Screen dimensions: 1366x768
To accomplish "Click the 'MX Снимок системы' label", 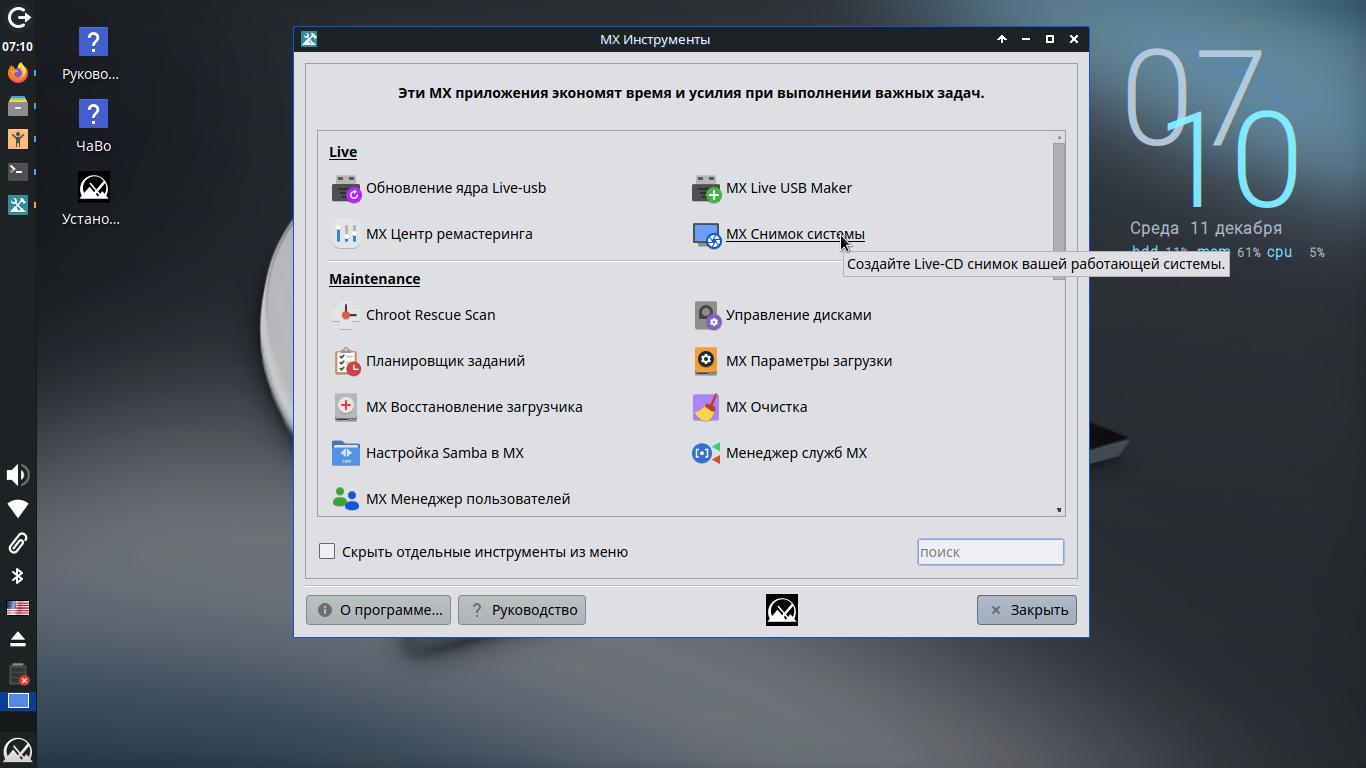I will click(x=795, y=234).
